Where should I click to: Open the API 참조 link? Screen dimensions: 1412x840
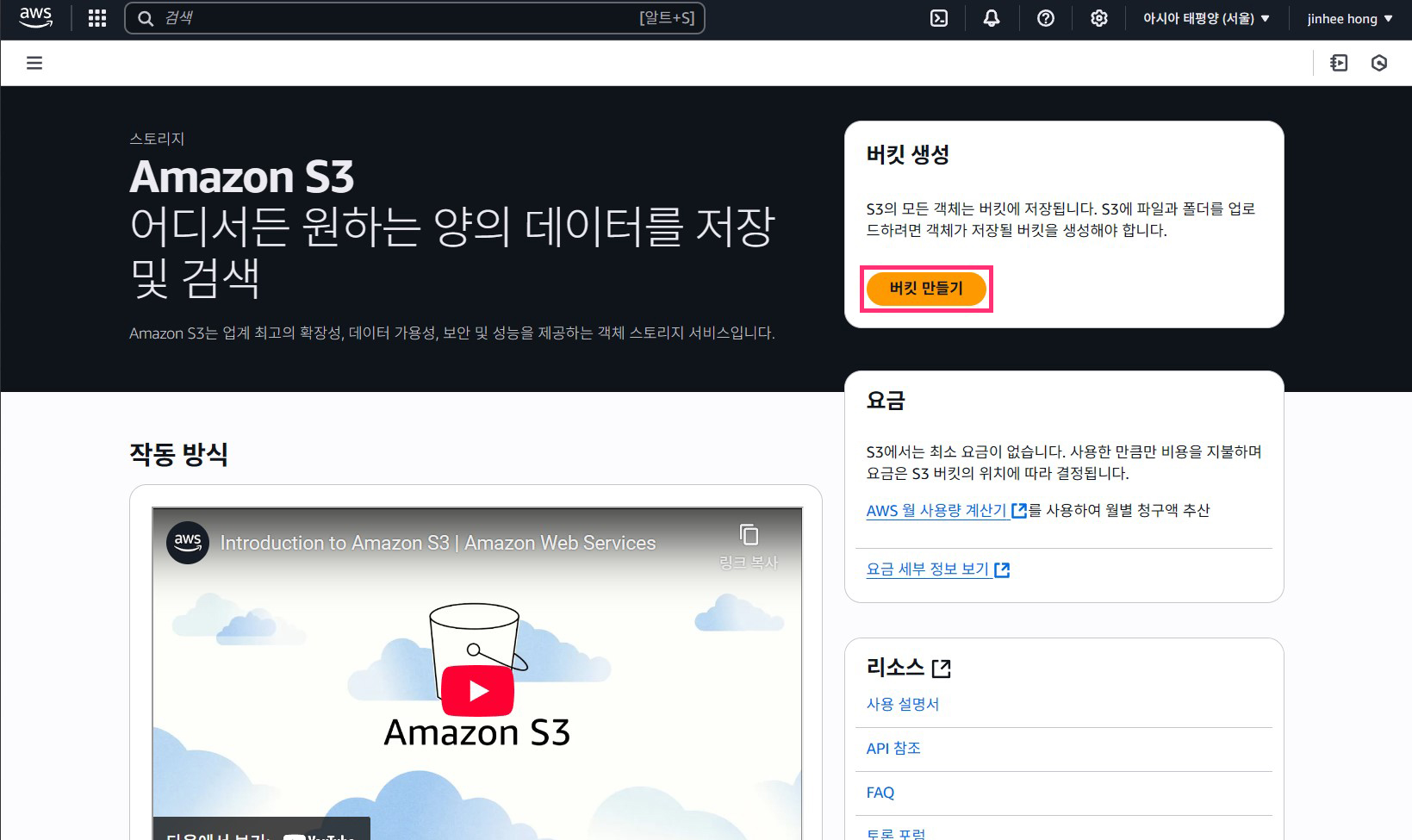click(x=893, y=748)
